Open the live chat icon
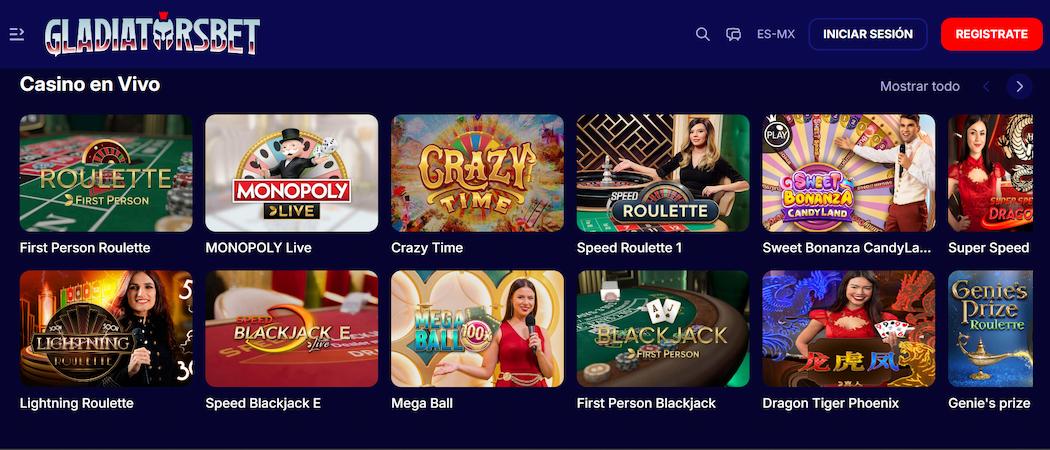Viewport: 1050px width, 450px height. point(733,34)
